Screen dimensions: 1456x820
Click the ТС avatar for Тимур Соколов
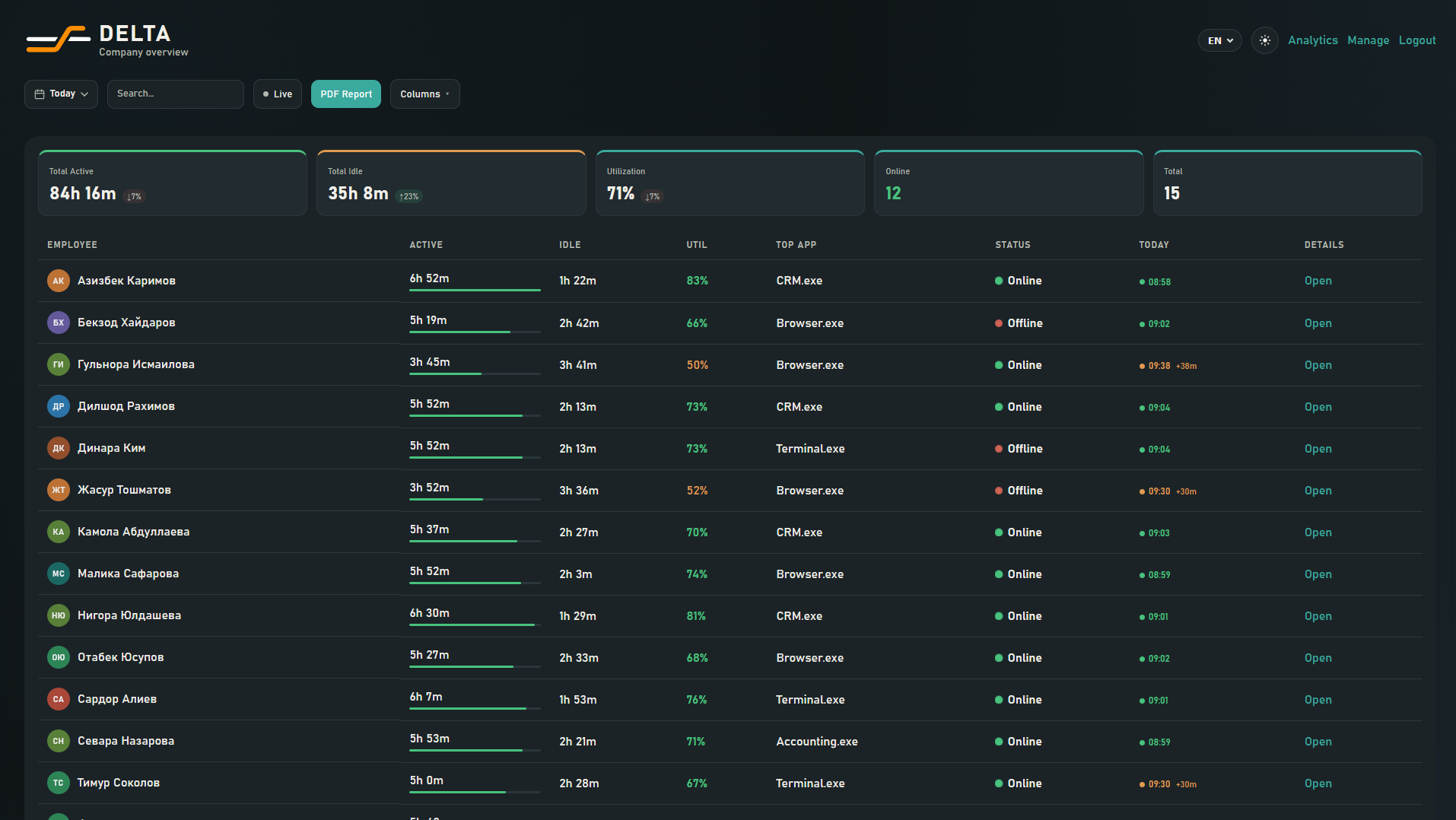[59, 783]
